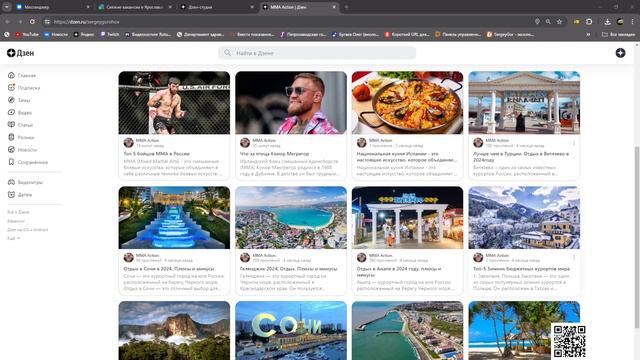Open Дзен на iOS и Android link
Image resolution: width=640 pixels, height=360 pixels.
(28, 229)
